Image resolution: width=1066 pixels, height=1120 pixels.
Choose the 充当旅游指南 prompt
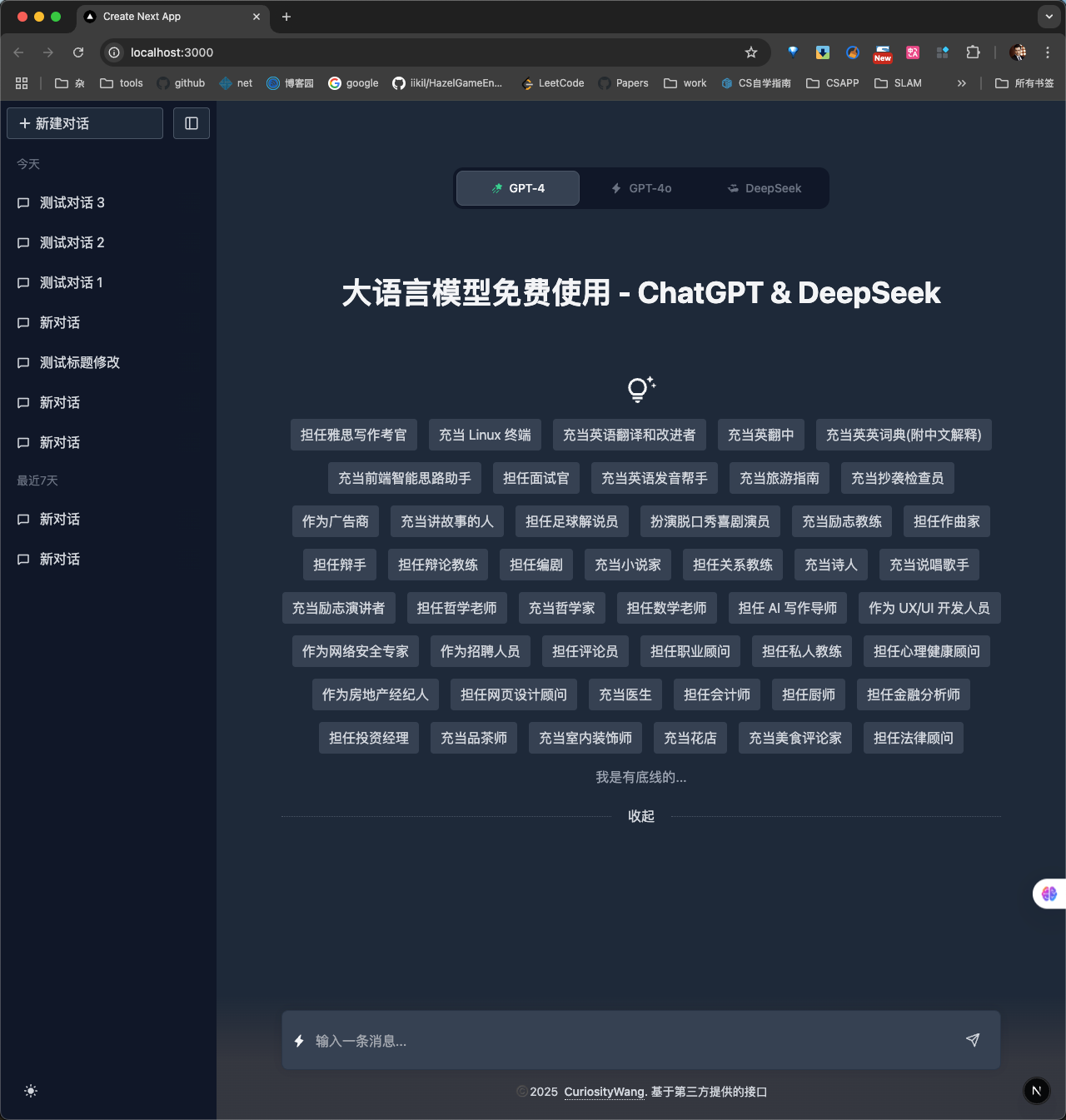(x=780, y=478)
